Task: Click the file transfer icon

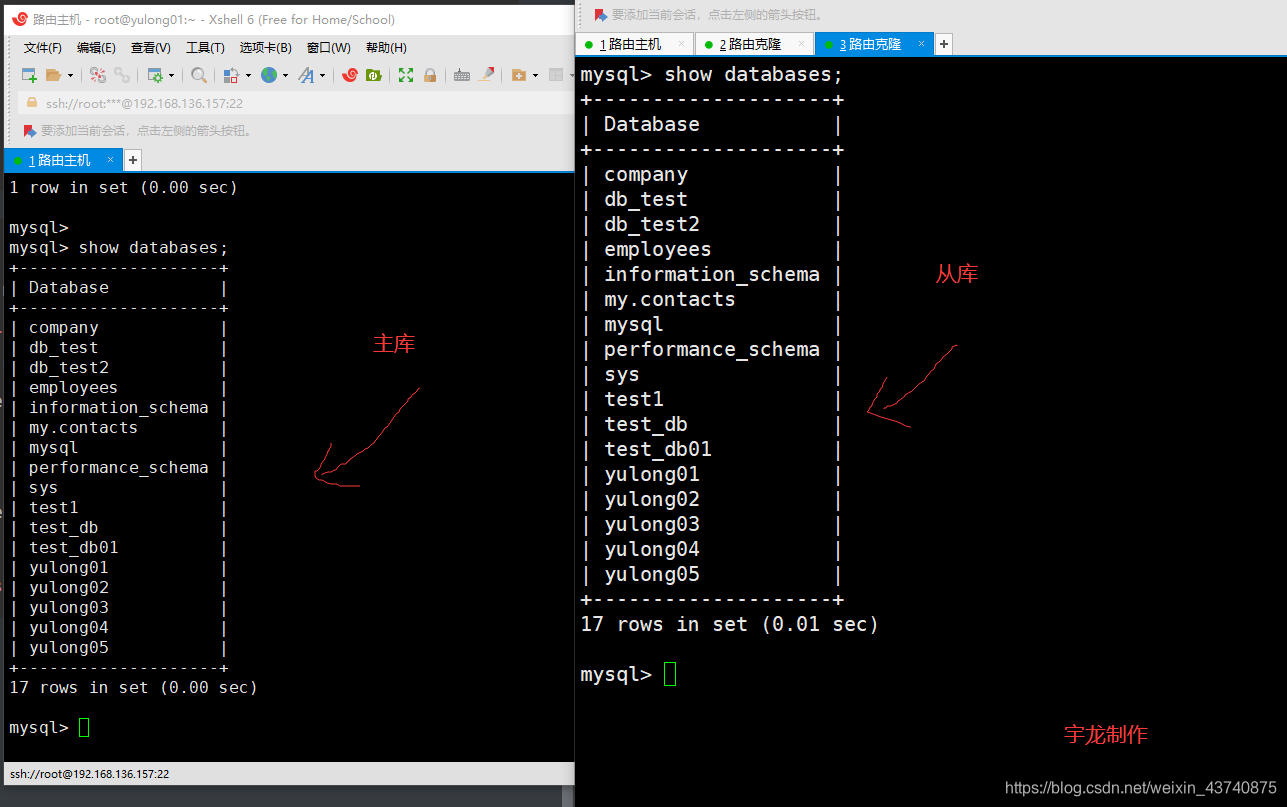Action: coord(231,75)
